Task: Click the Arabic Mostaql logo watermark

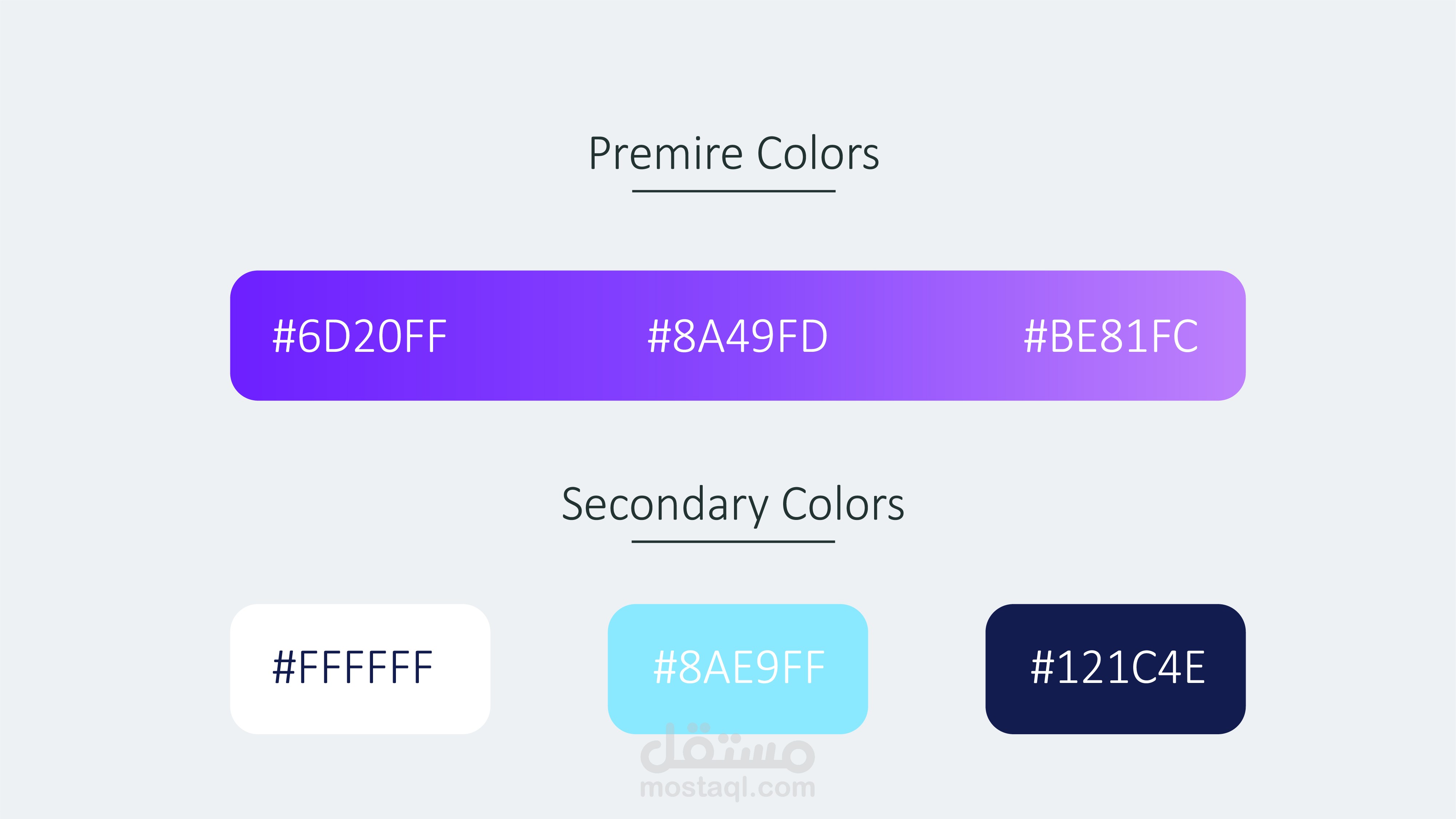Action: [x=727, y=749]
